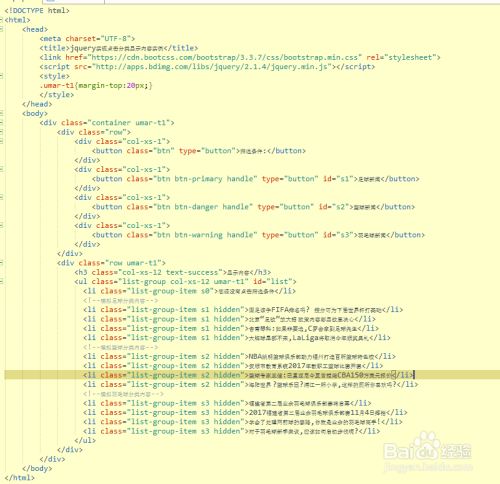Collapse the <html> fold marker
The height and width of the screenshot is (484, 500).
tap(1, 20)
